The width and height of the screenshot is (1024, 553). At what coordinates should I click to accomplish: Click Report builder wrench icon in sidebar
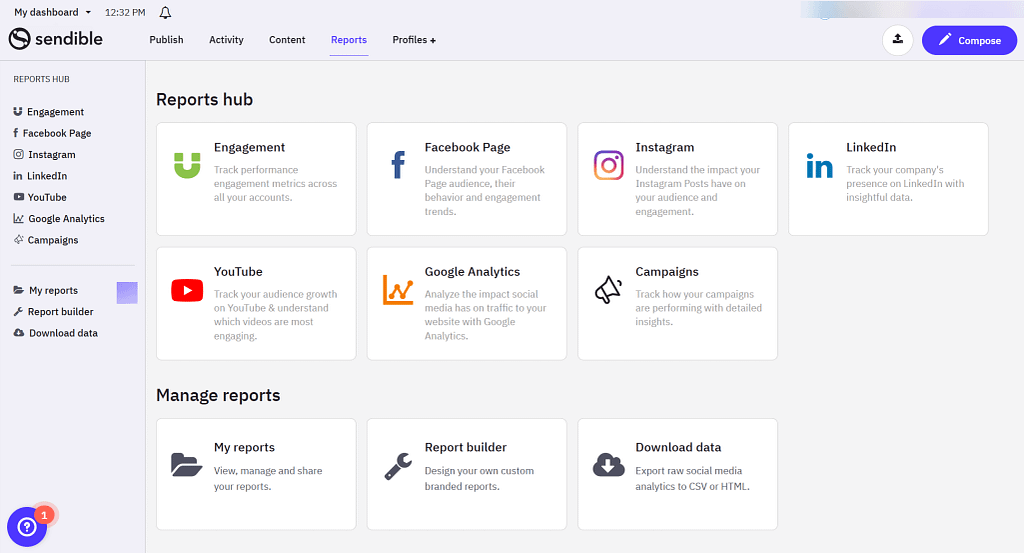click(18, 311)
